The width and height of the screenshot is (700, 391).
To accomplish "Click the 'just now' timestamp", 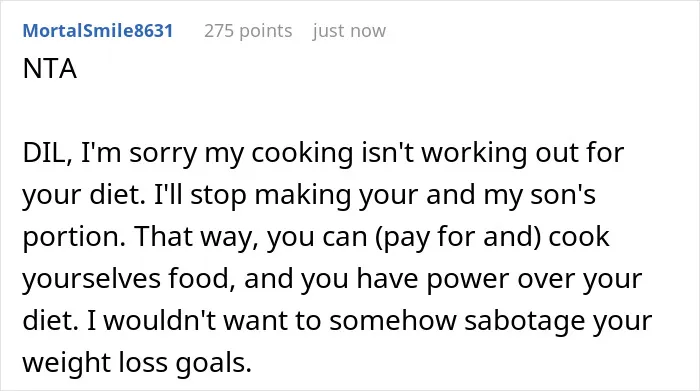I will click(x=349, y=31).
